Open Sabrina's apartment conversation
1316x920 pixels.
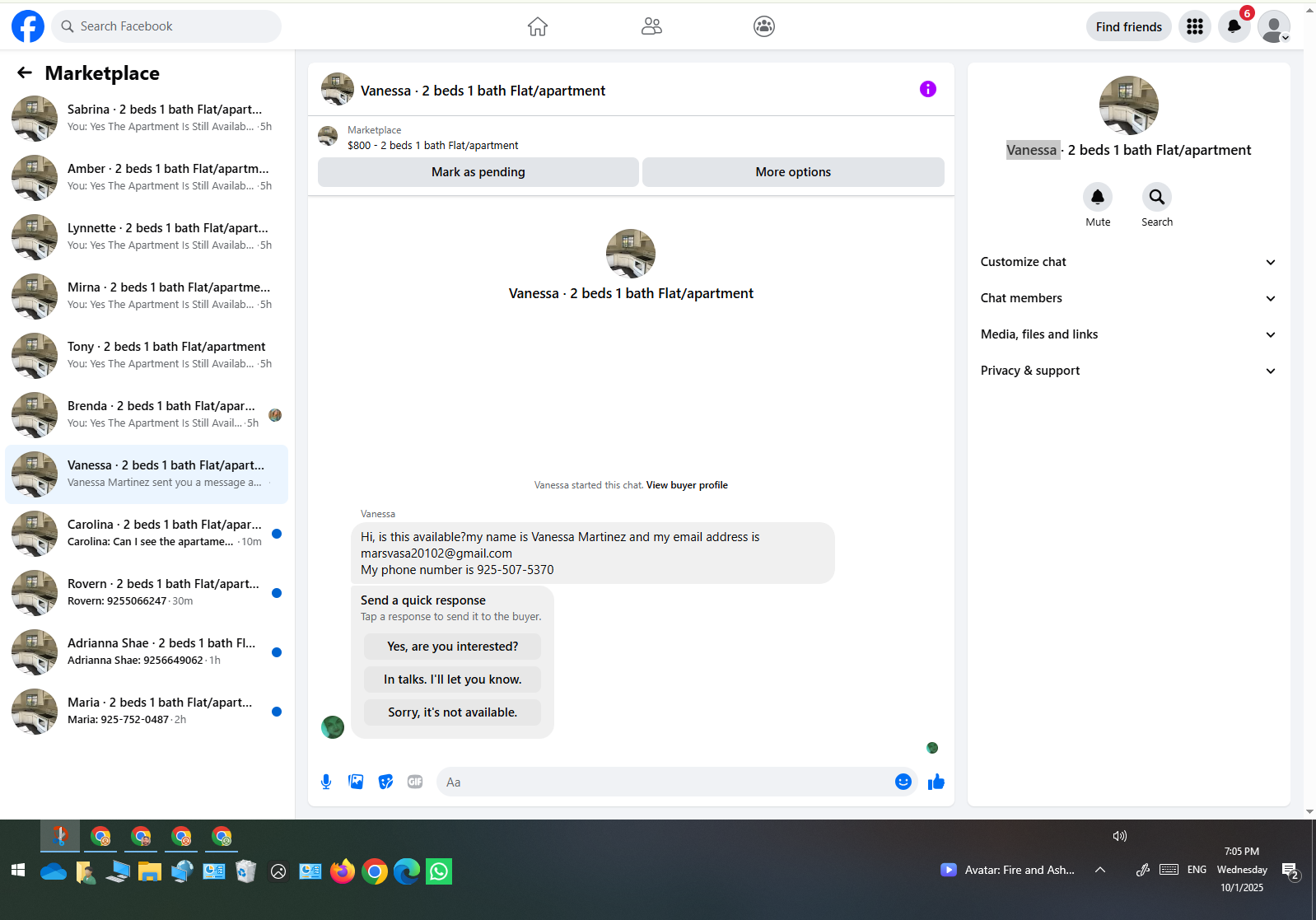(x=147, y=119)
